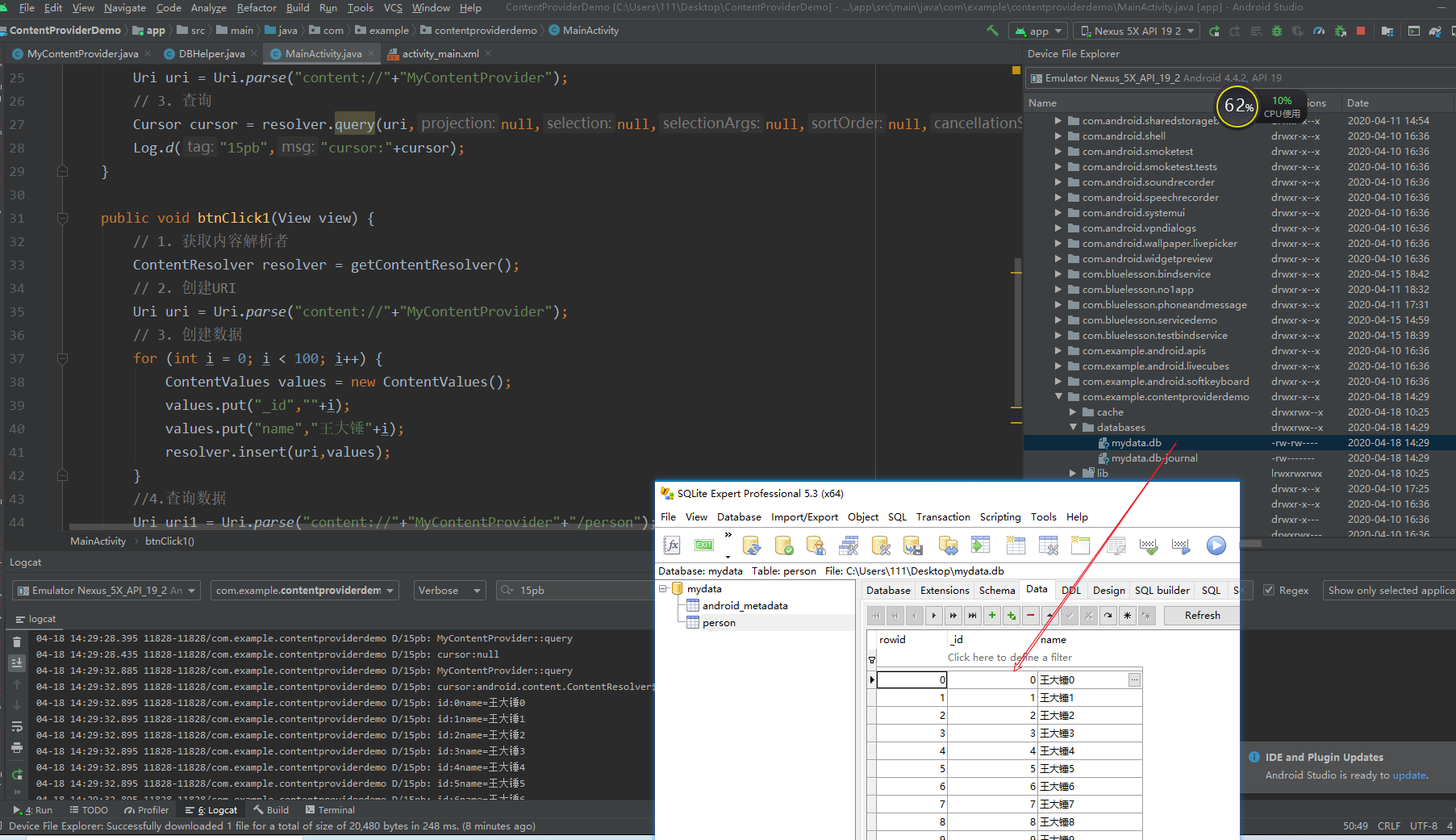The height and width of the screenshot is (840, 1456).
Task: Click the Refresh button in SQLite Expert
Action: (1202, 616)
